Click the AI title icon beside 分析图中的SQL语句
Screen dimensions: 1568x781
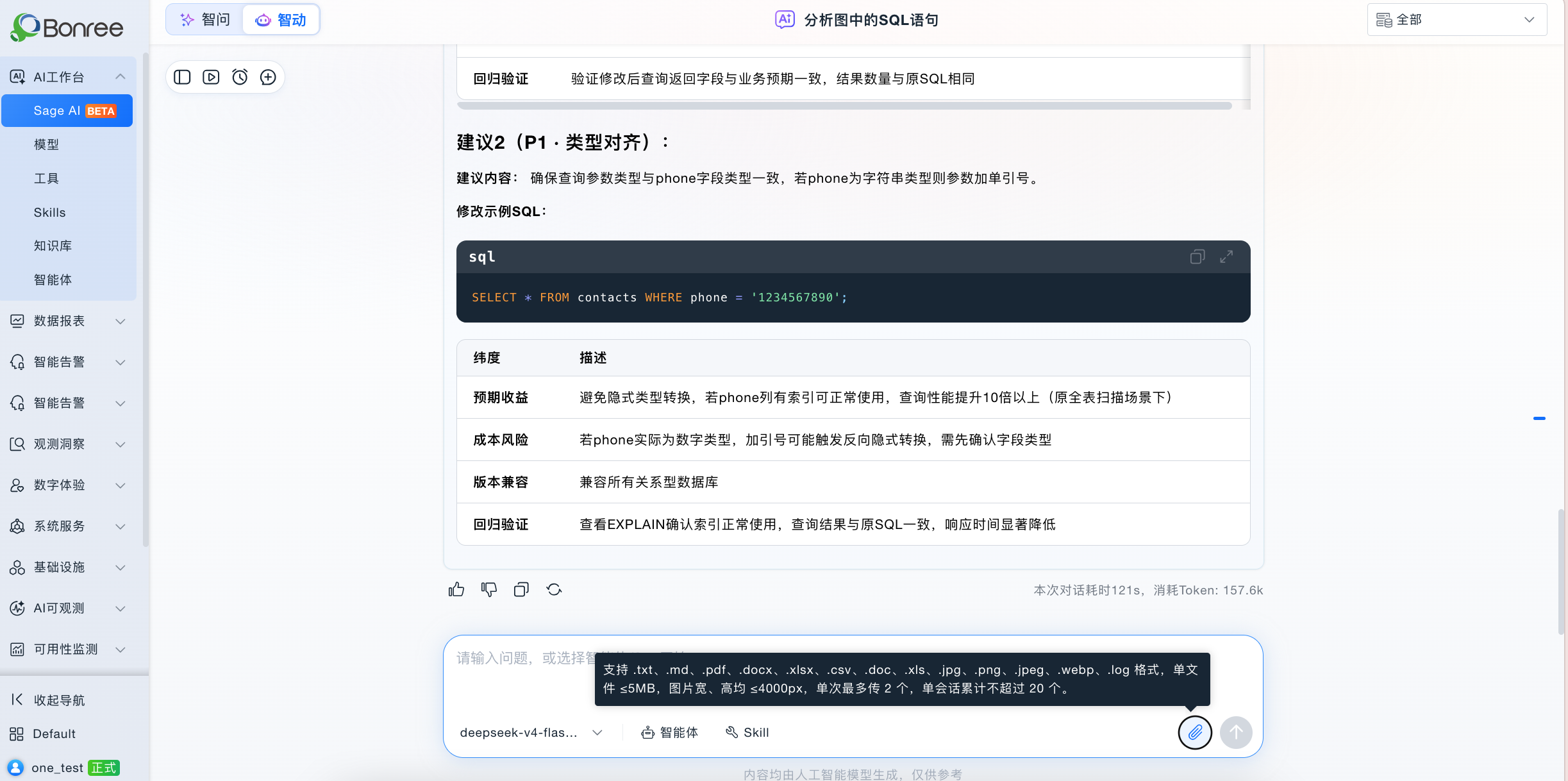(x=785, y=20)
